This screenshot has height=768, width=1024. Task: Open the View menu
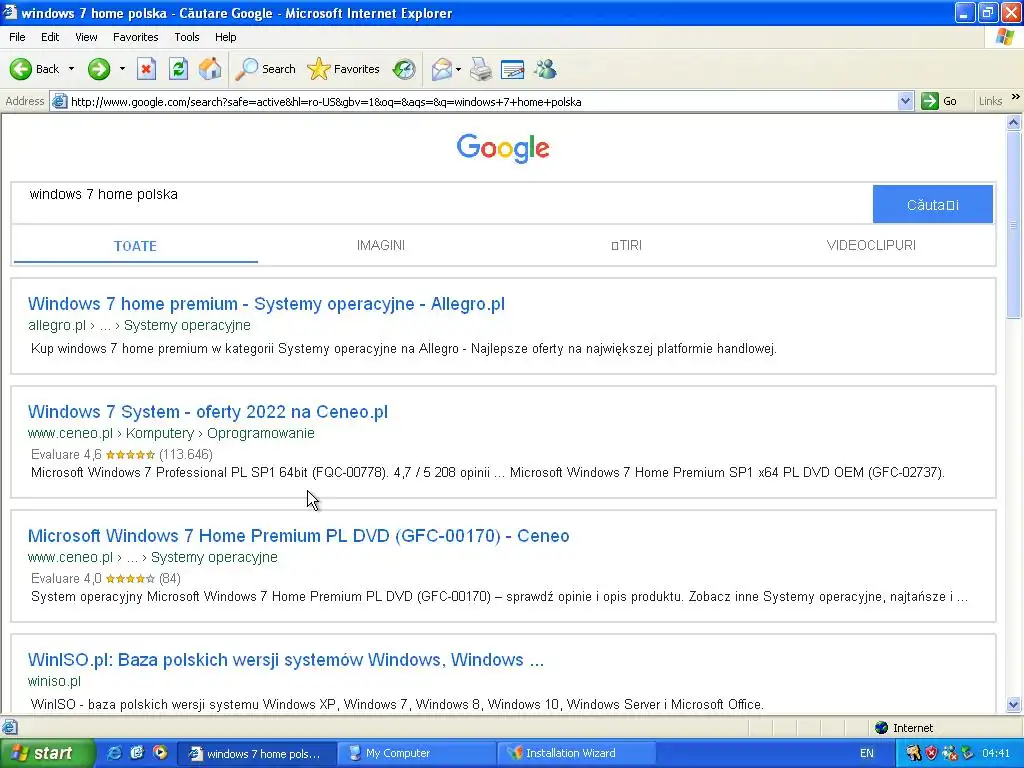point(86,37)
